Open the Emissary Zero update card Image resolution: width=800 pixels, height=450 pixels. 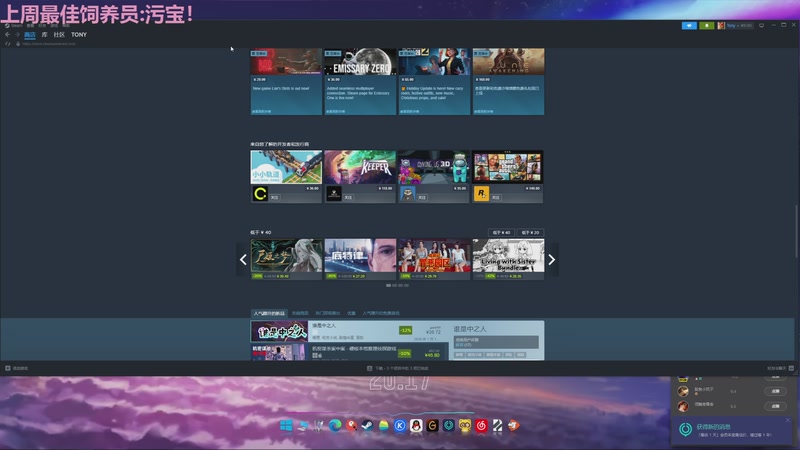pyautogui.click(x=360, y=82)
